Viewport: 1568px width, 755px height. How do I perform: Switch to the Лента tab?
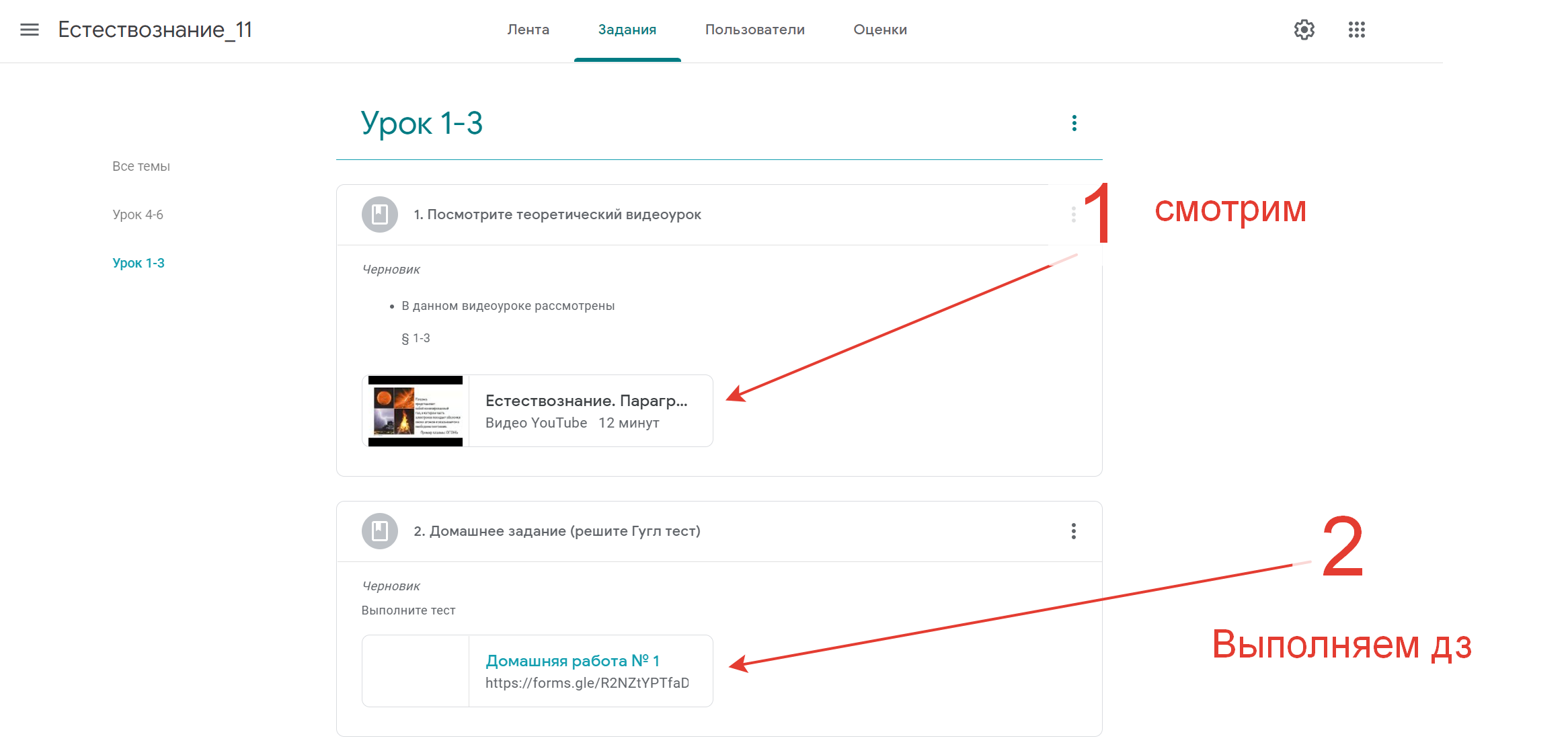pos(528,30)
